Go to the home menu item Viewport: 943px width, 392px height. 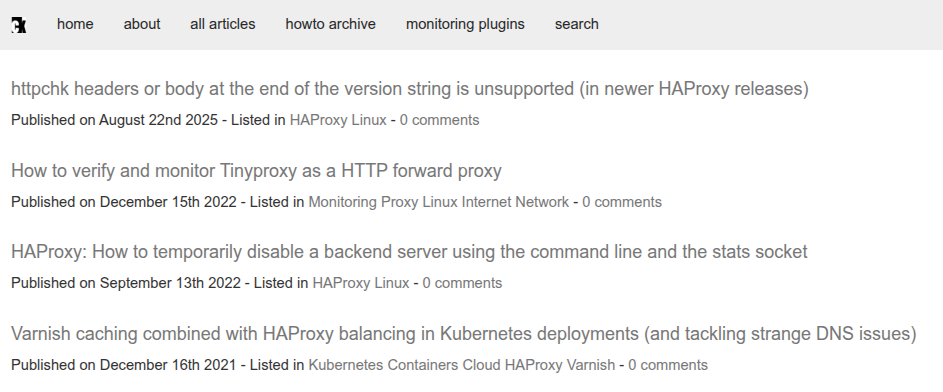75,24
